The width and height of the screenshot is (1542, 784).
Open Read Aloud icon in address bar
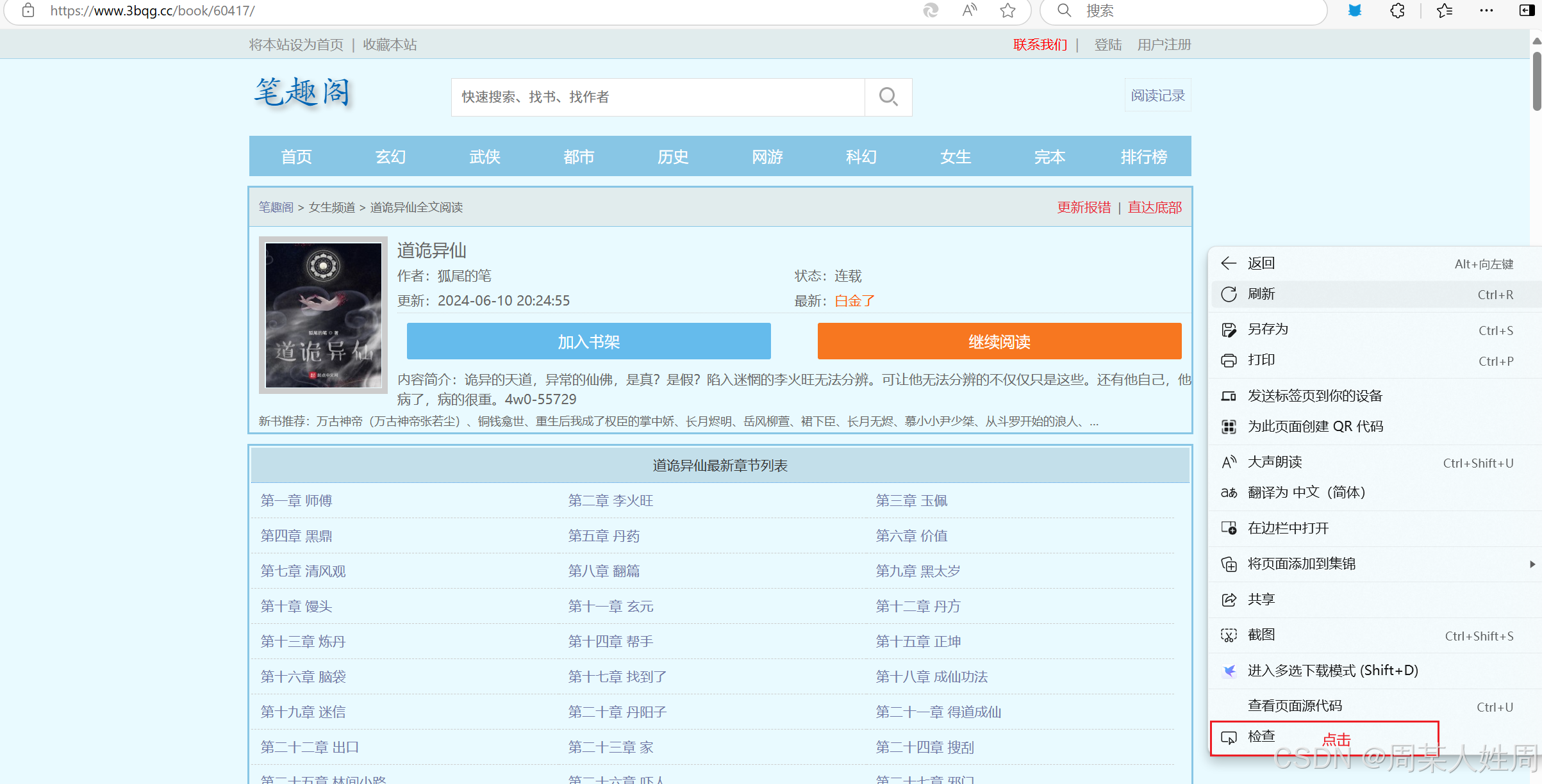coord(969,10)
